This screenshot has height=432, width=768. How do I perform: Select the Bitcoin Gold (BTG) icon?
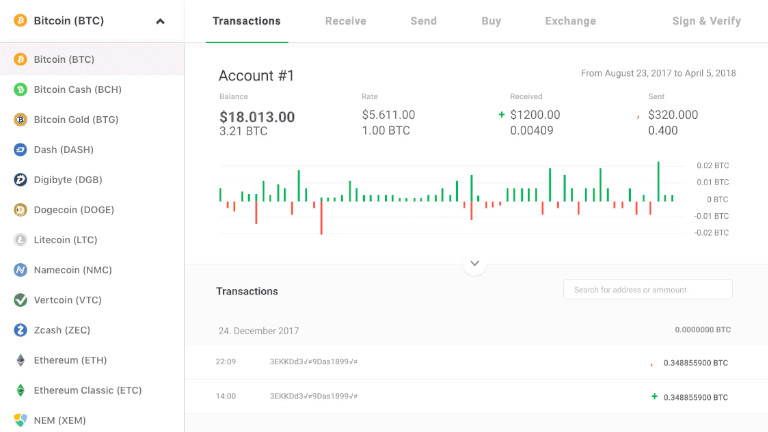[20, 119]
